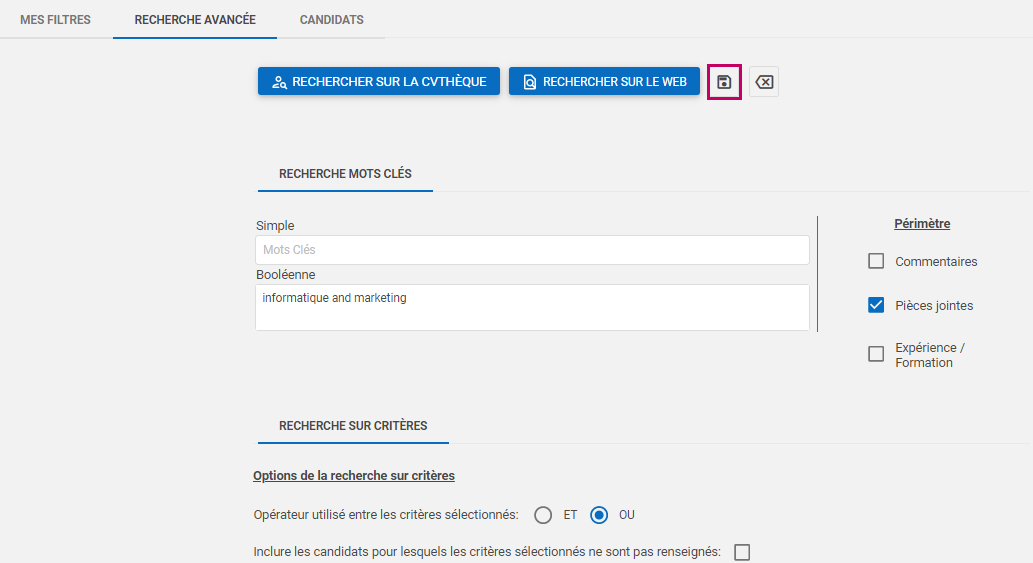This screenshot has width=1033, height=563.
Task: Select the RECHERCHE AVANCÉE tab
Action: coord(195,20)
